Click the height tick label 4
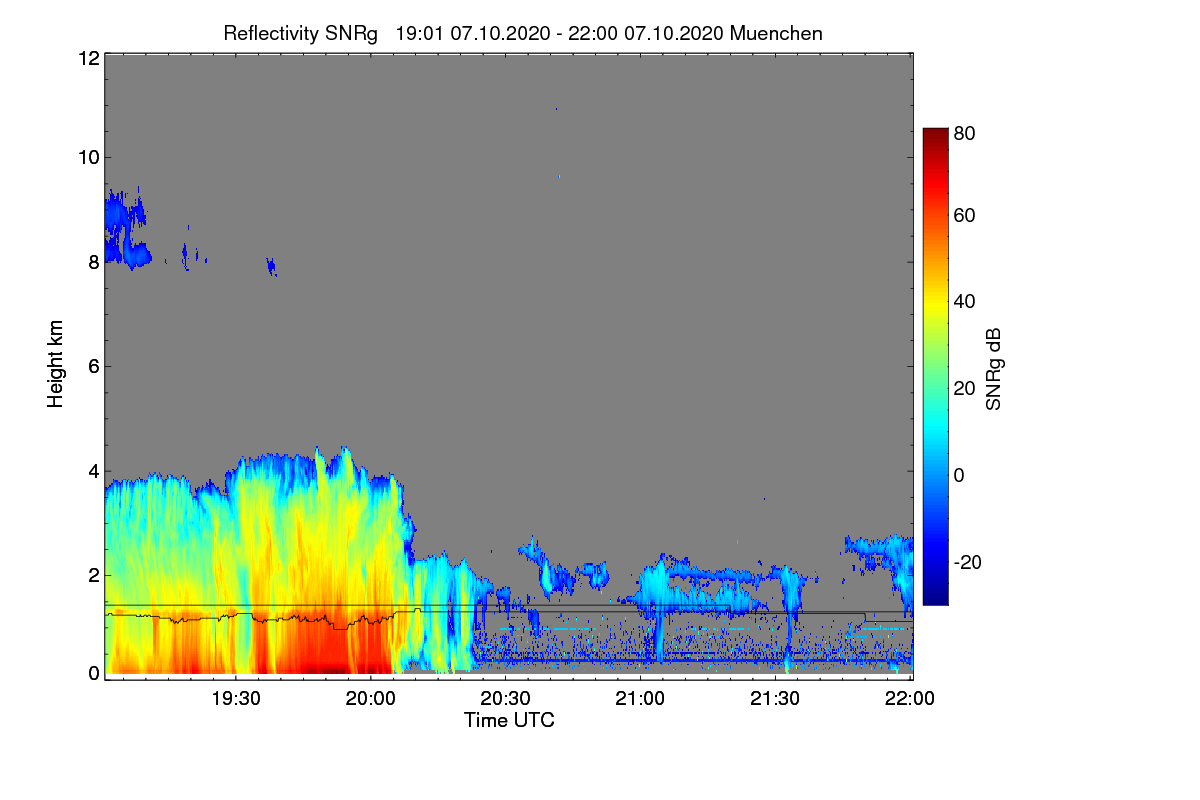The width and height of the screenshot is (1200, 800). click(92, 470)
